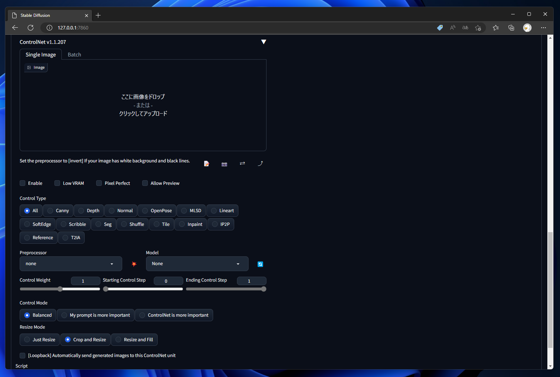Image resolution: width=560 pixels, height=377 pixels.
Task: Click the Control Weight slider
Action: pyautogui.click(x=60, y=289)
